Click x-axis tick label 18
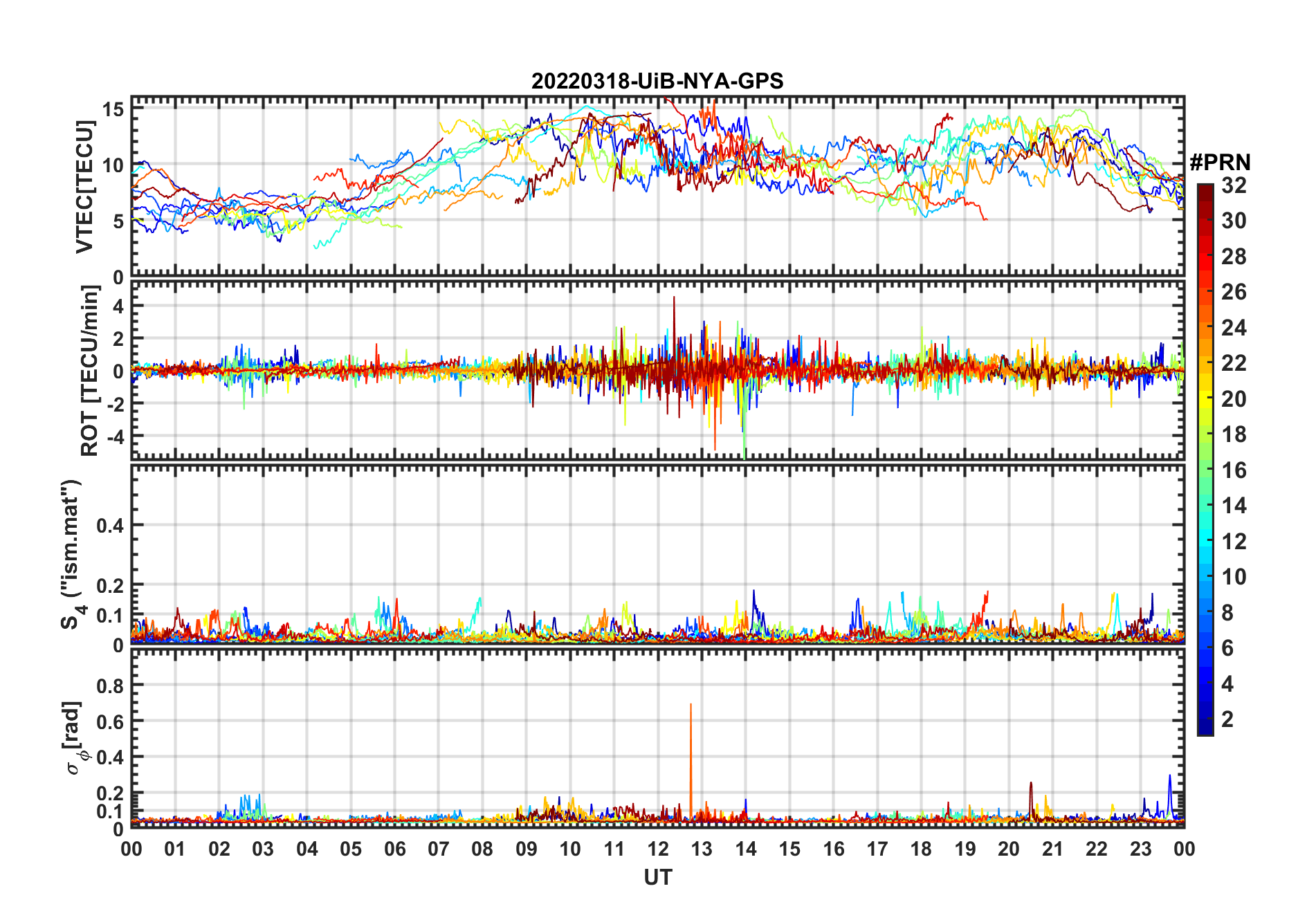This screenshot has height=920, width=1316. click(x=922, y=849)
